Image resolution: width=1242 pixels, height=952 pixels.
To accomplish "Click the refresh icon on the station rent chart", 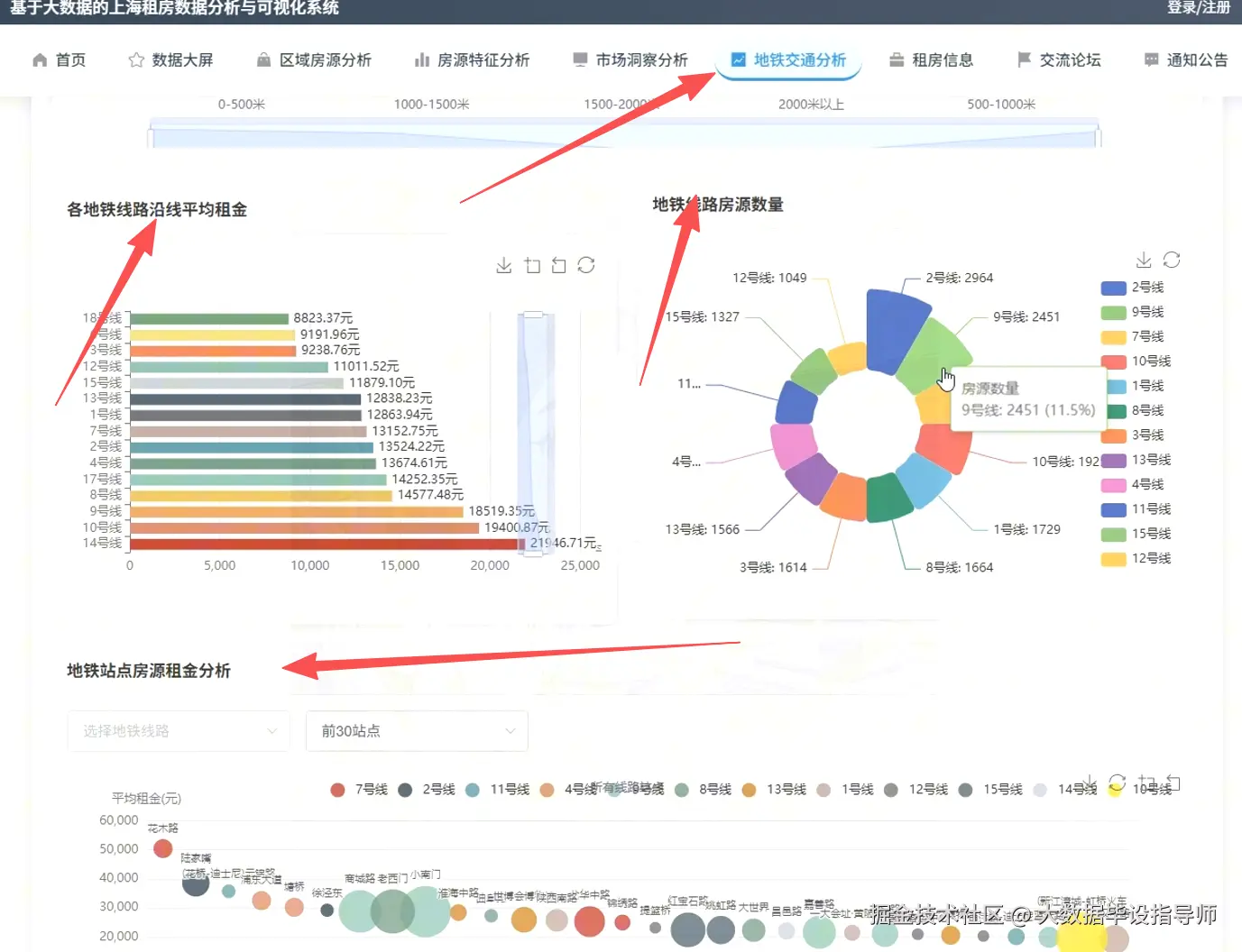I will 1117,783.
